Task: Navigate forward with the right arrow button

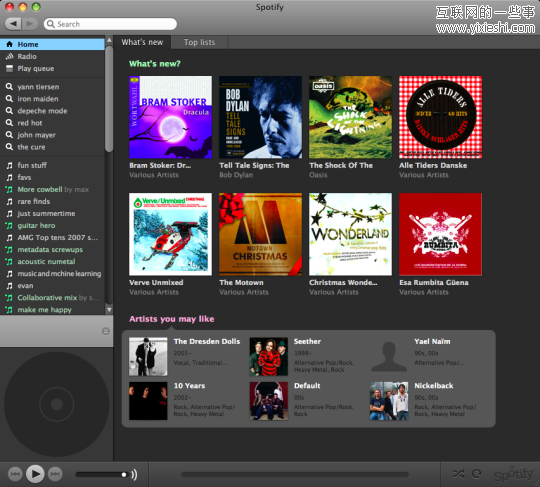Action: pyautogui.click(x=30, y=24)
